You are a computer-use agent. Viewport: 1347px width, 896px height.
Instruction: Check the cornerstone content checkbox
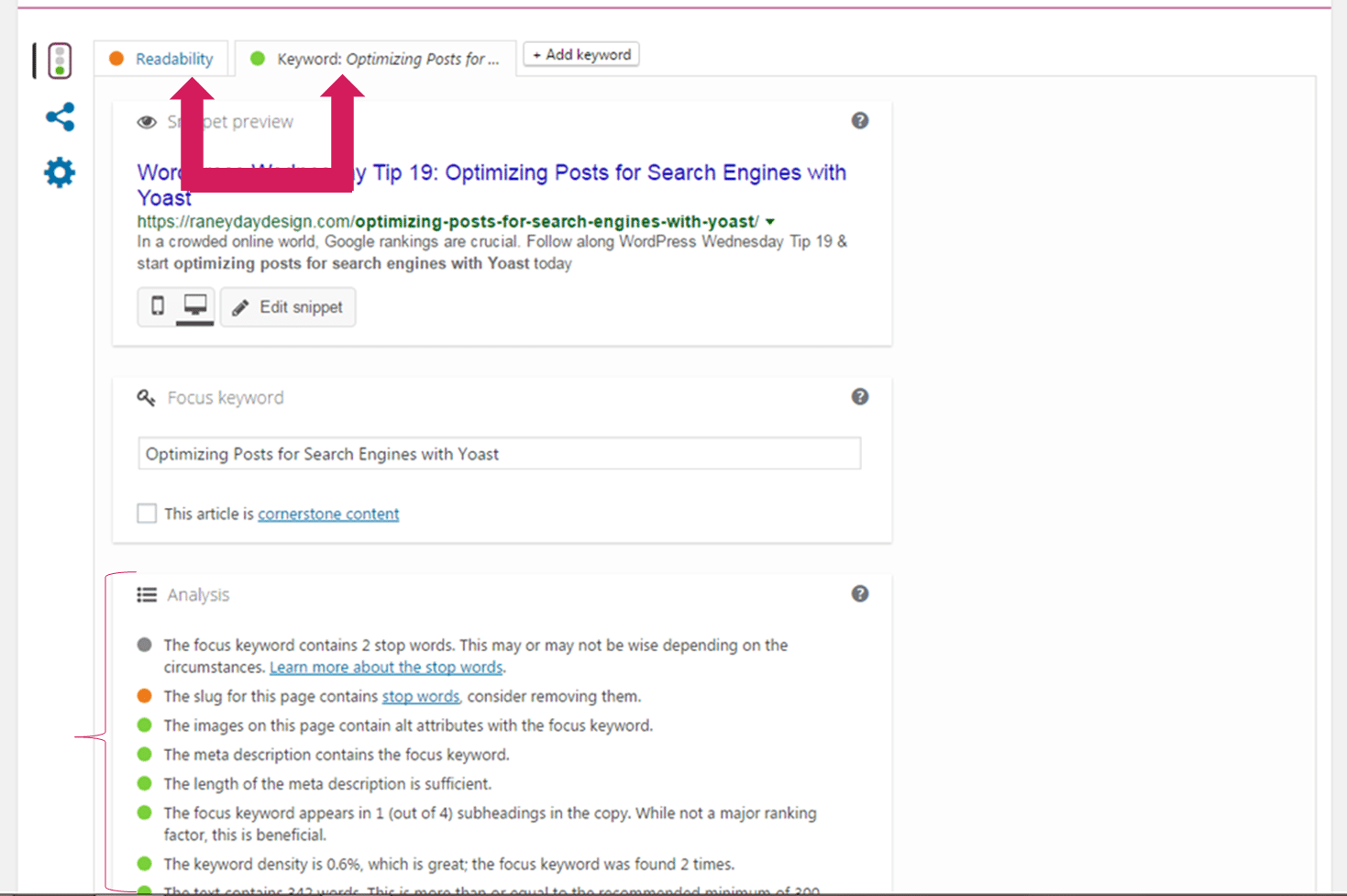point(147,514)
